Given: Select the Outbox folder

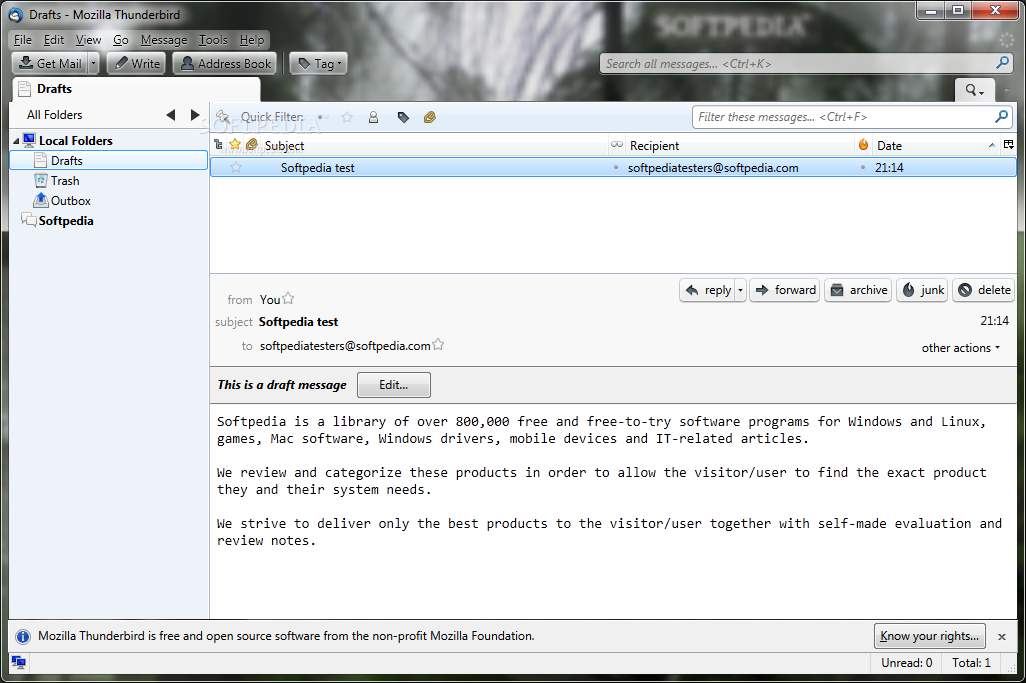Looking at the screenshot, I should coord(71,201).
